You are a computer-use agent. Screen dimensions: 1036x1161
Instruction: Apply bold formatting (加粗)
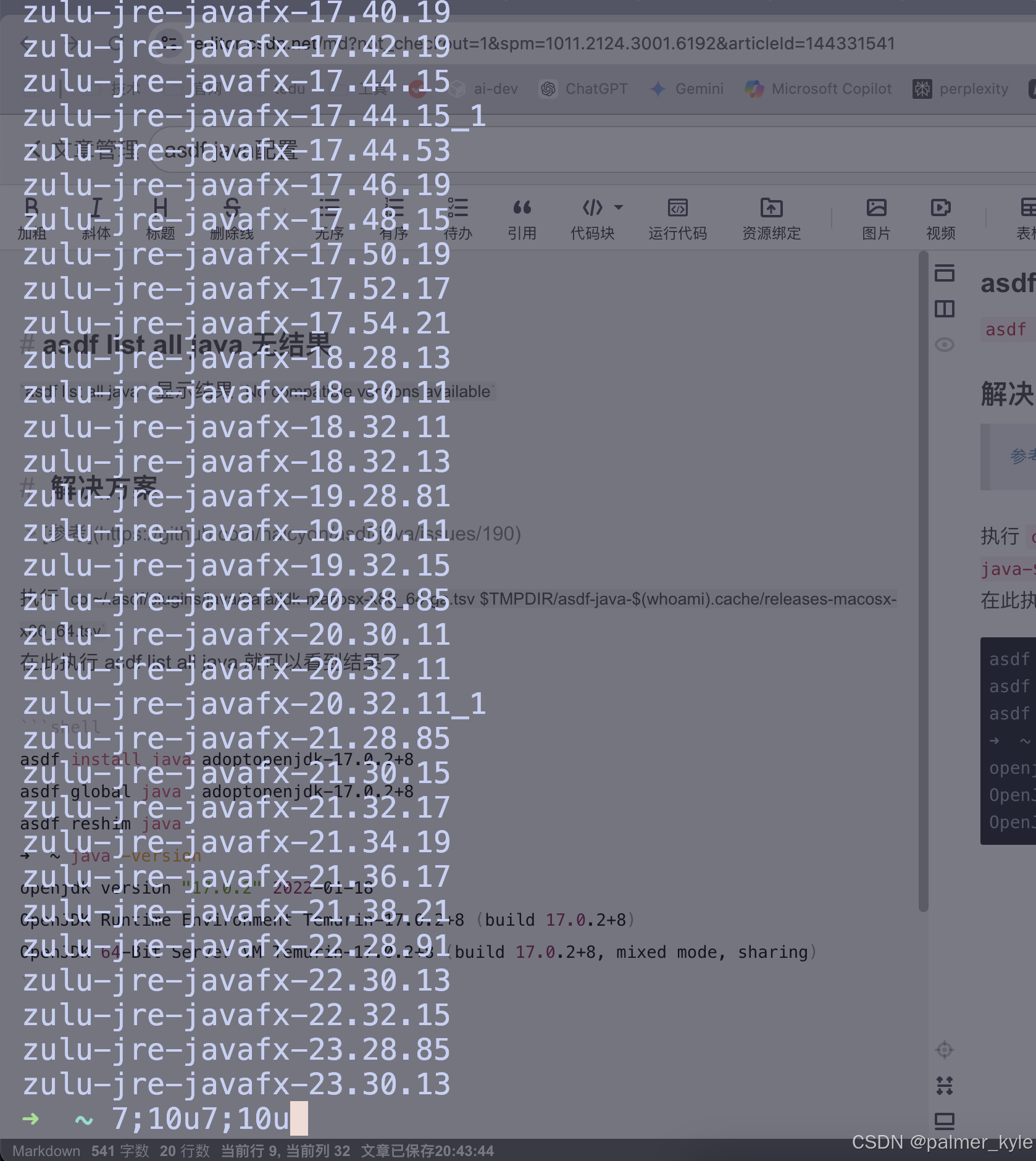click(31, 218)
